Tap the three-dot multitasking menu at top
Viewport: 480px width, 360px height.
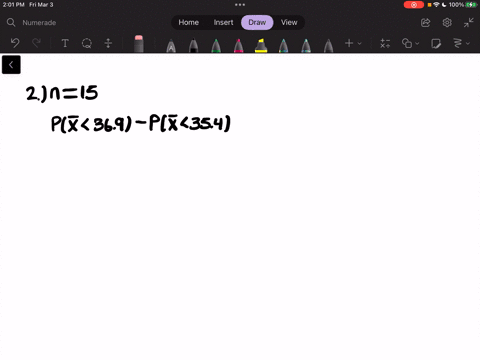point(240,5)
